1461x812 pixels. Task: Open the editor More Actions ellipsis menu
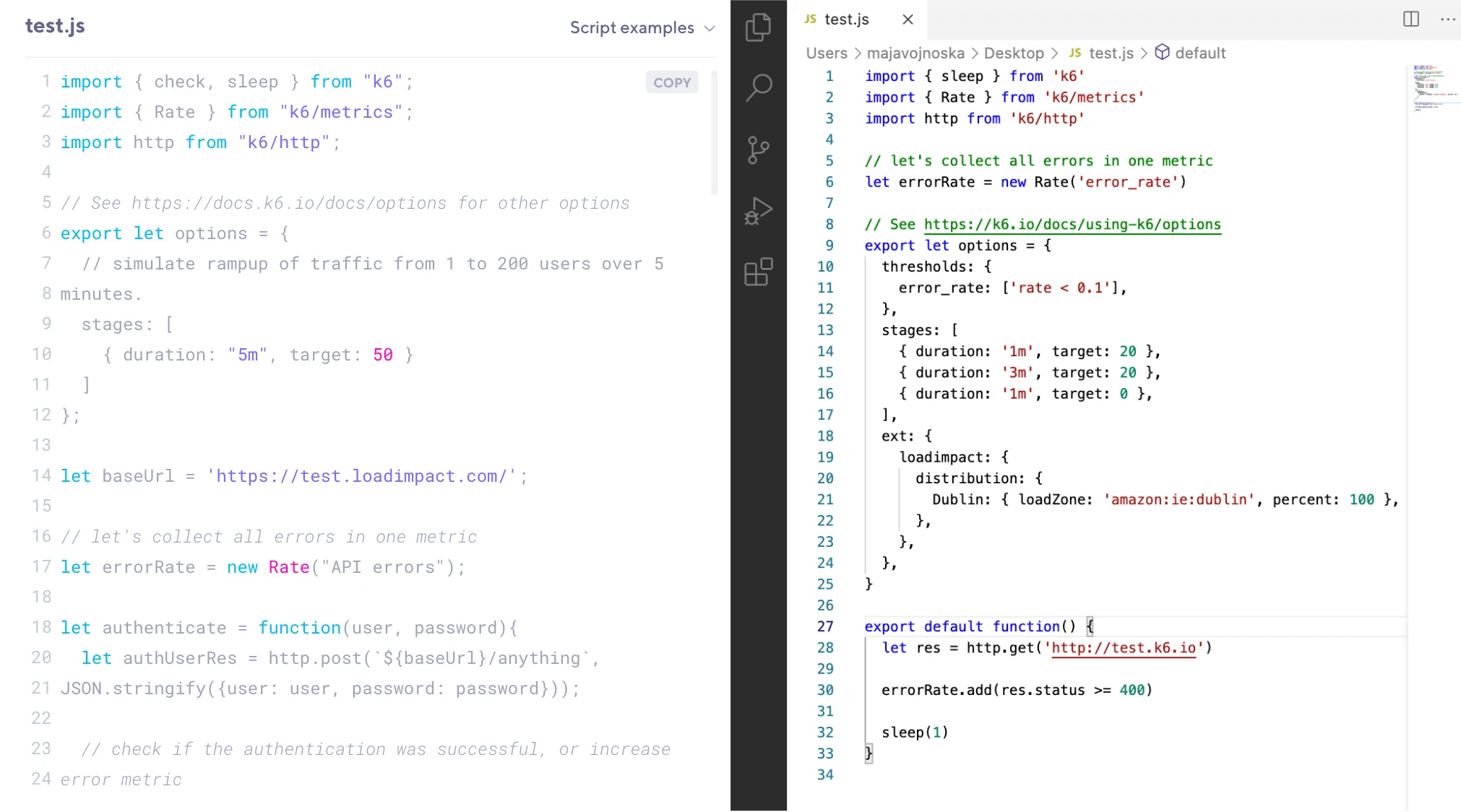(1447, 20)
